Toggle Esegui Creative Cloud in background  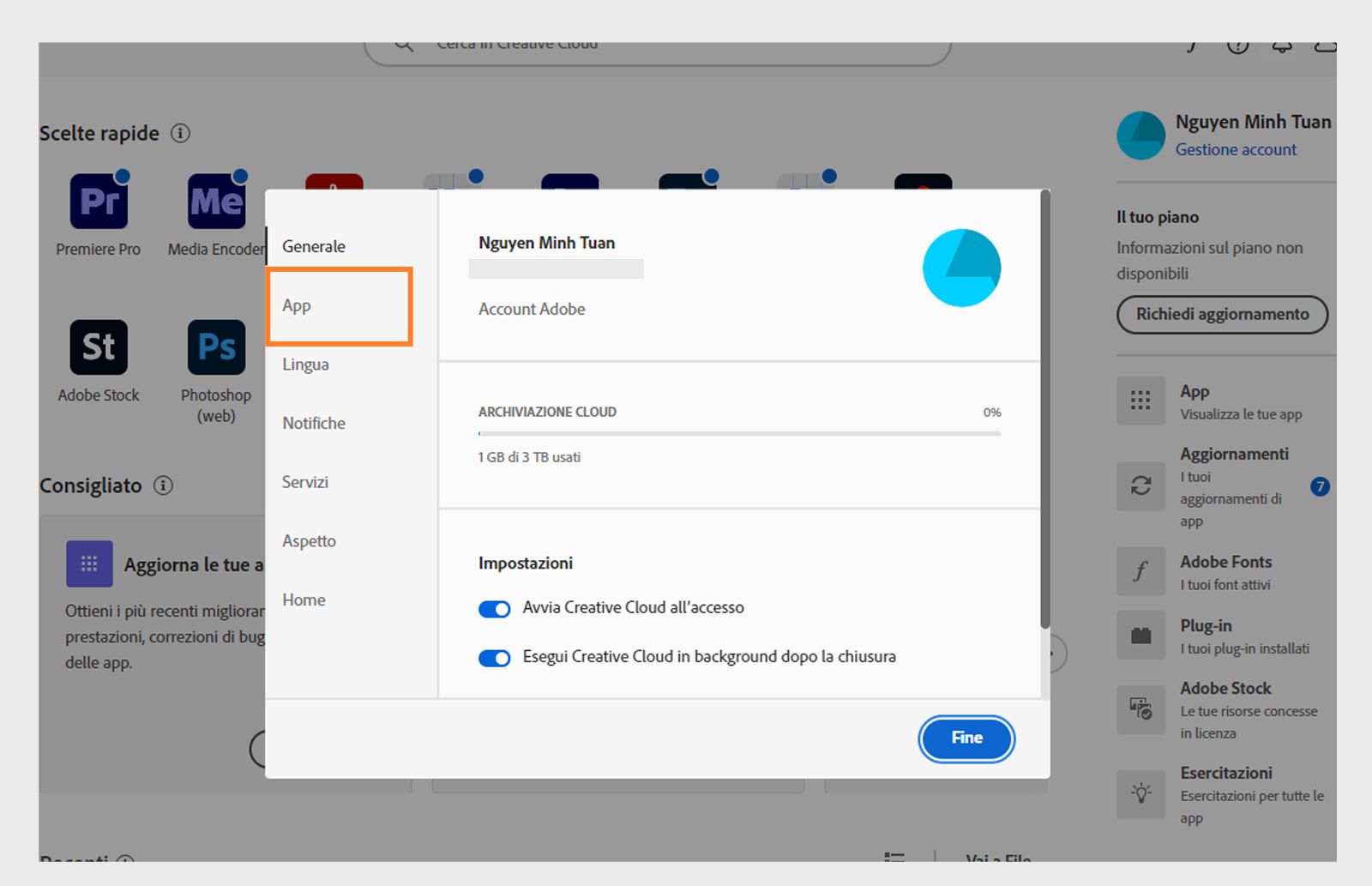tap(495, 658)
